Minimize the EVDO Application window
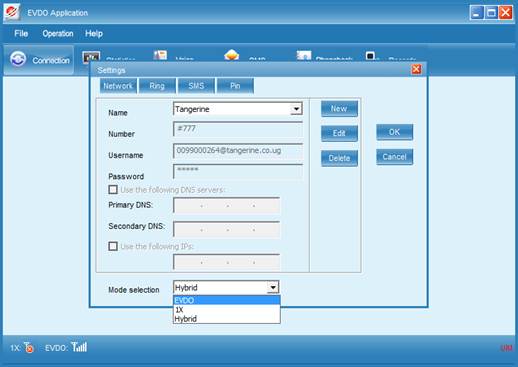 476,13
